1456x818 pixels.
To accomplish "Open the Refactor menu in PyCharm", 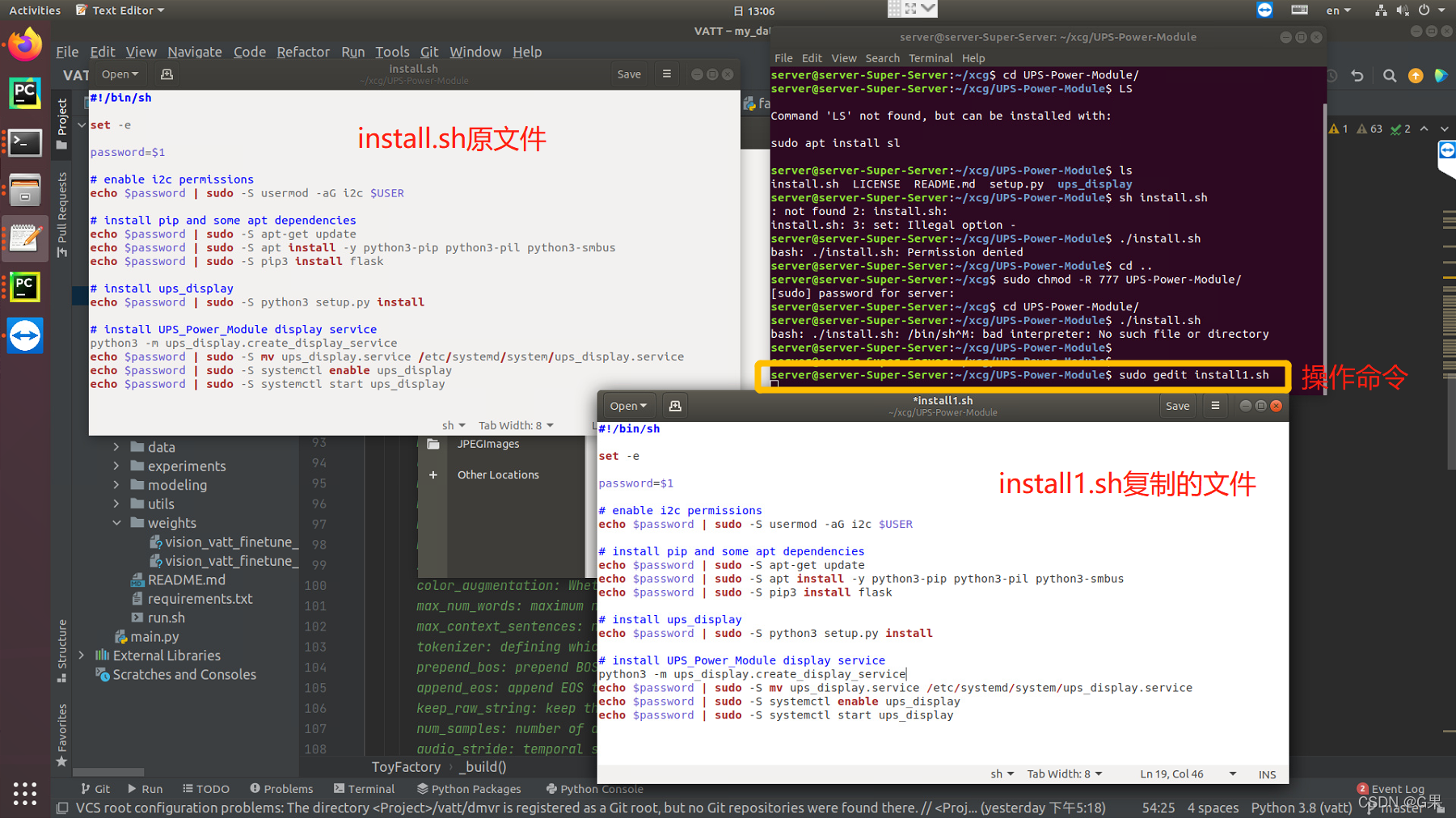I will click(x=303, y=52).
